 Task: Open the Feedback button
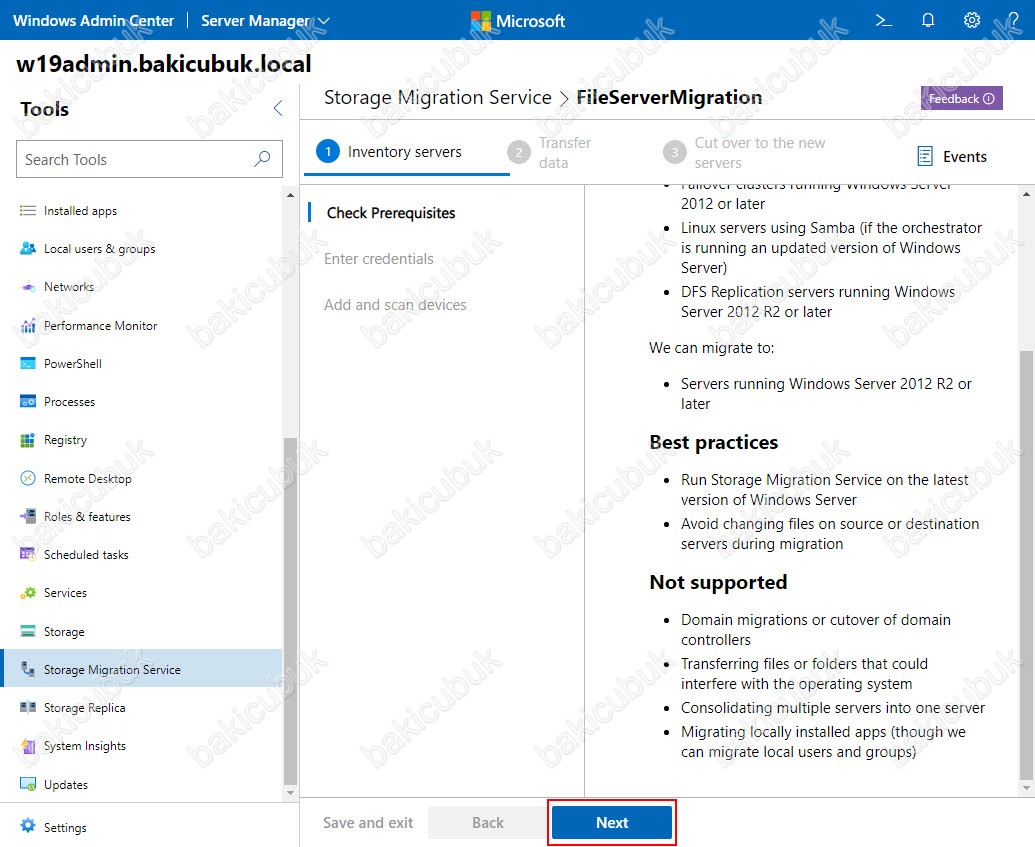[962, 98]
